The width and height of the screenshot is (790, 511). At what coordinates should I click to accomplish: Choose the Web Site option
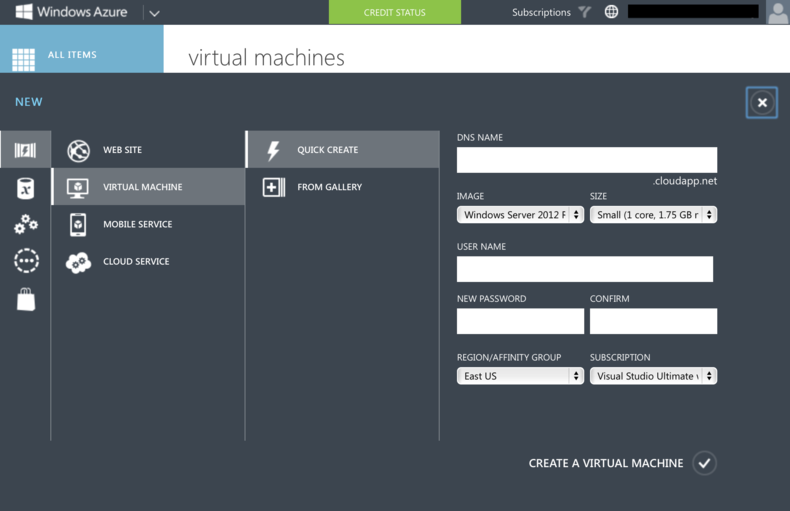148,150
